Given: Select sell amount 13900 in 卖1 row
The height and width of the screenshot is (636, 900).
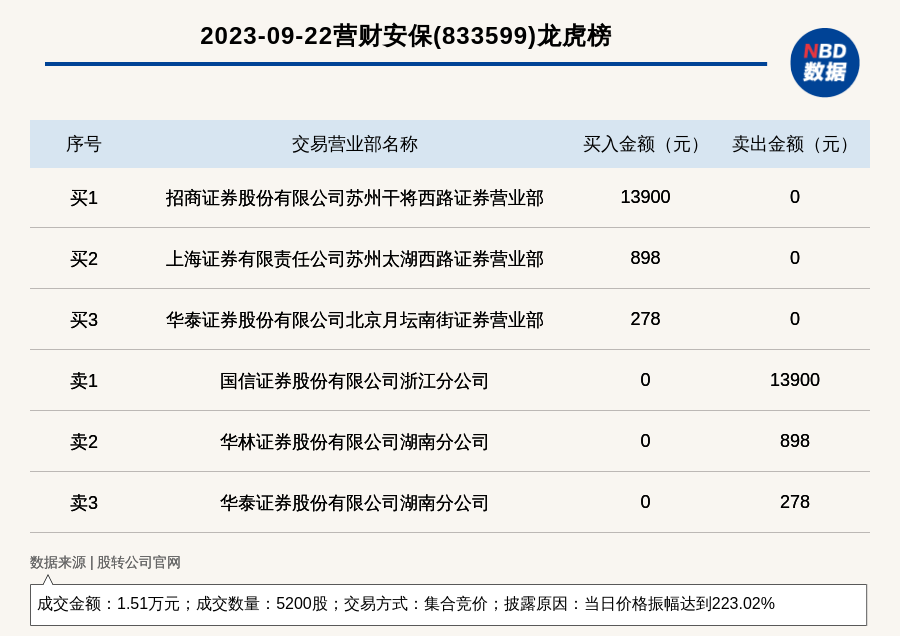Looking at the screenshot, I should coord(794,379).
